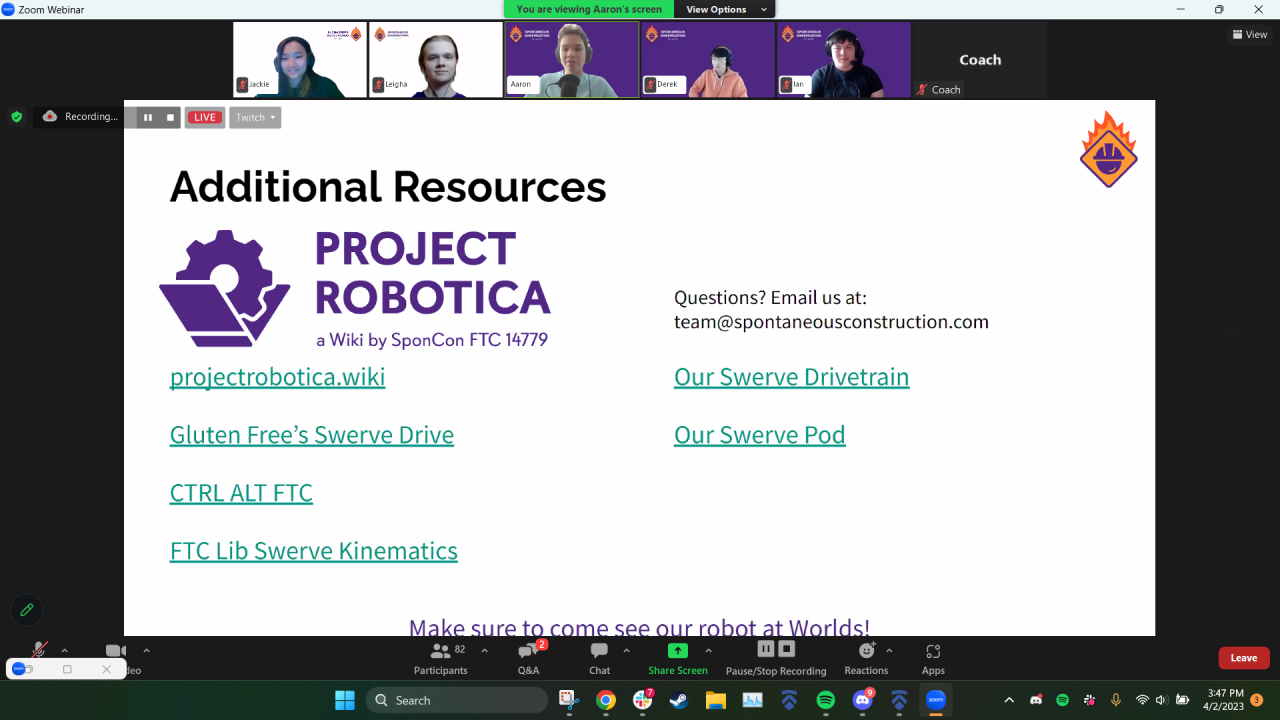Screen dimensions: 1280x720
Task: Open the Reactions menu
Action: pos(866,659)
